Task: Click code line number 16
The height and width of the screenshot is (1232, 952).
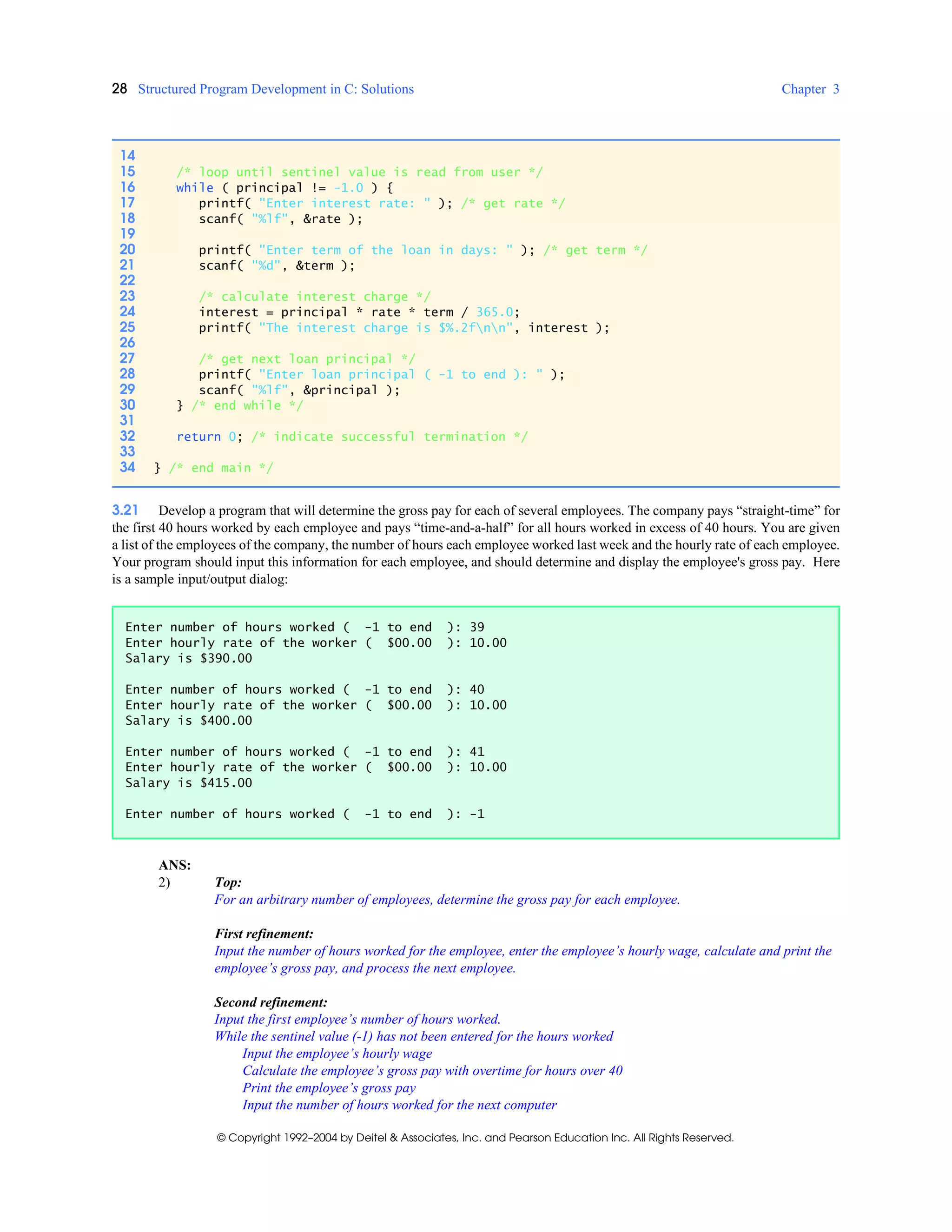Action: point(127,187)
